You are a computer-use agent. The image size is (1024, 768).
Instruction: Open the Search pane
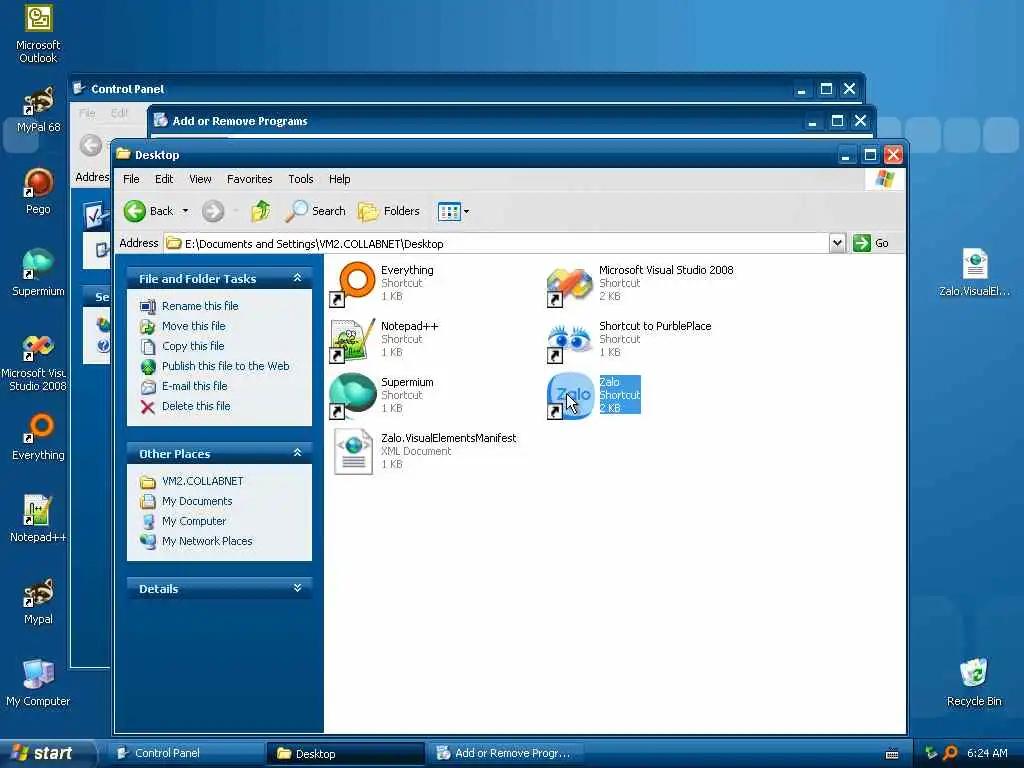[315, 211]
